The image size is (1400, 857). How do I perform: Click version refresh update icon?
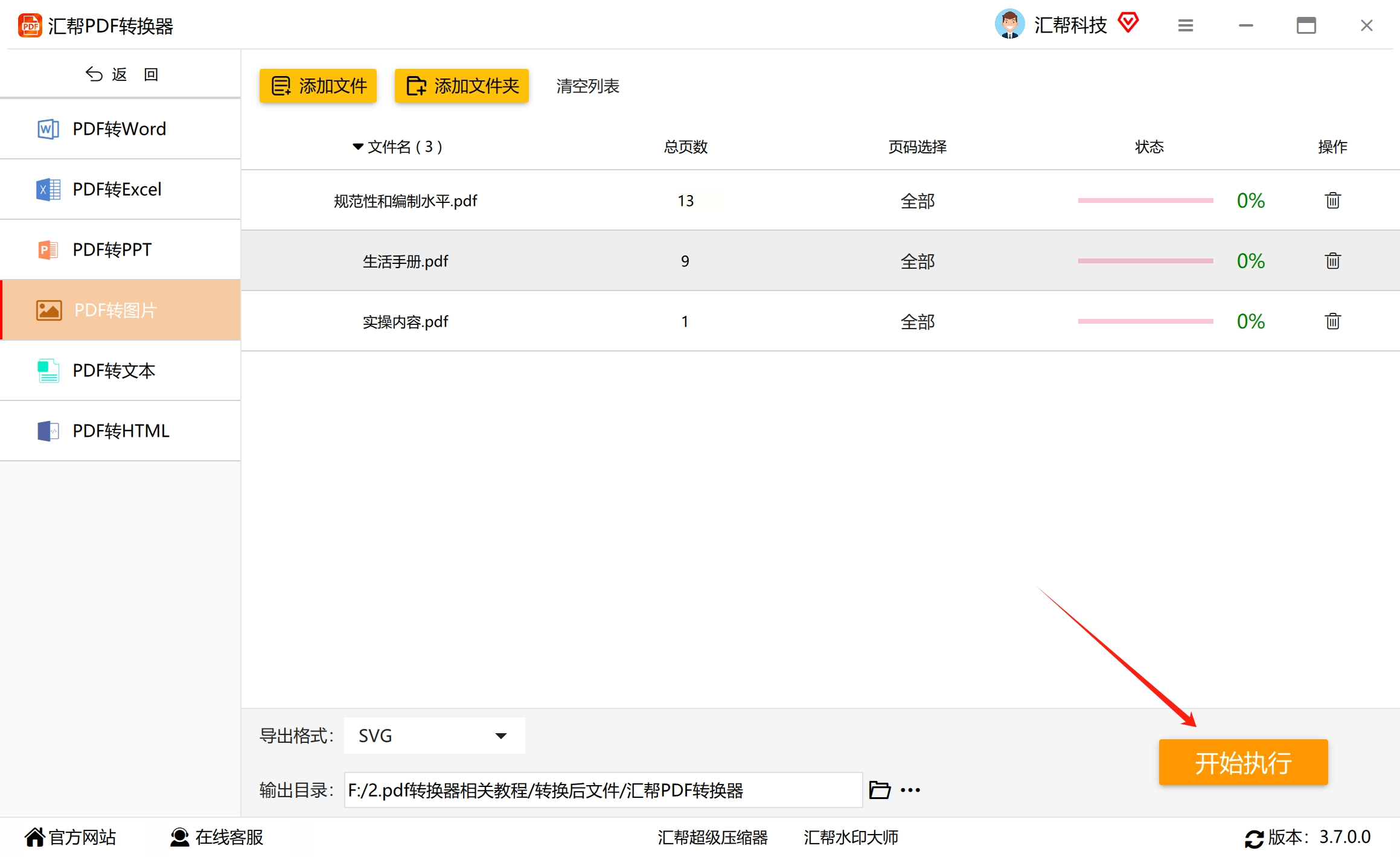click(x=1253, y=838)
